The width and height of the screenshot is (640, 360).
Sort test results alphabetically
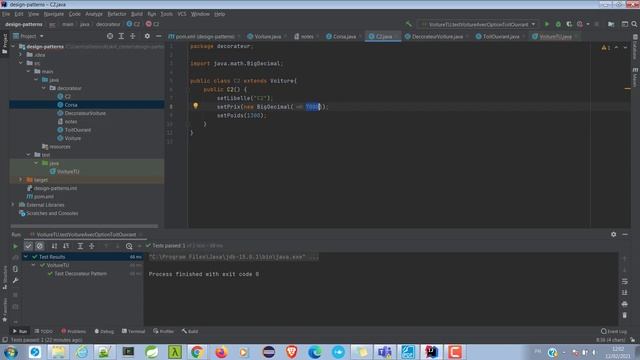(x=54, y=246)
